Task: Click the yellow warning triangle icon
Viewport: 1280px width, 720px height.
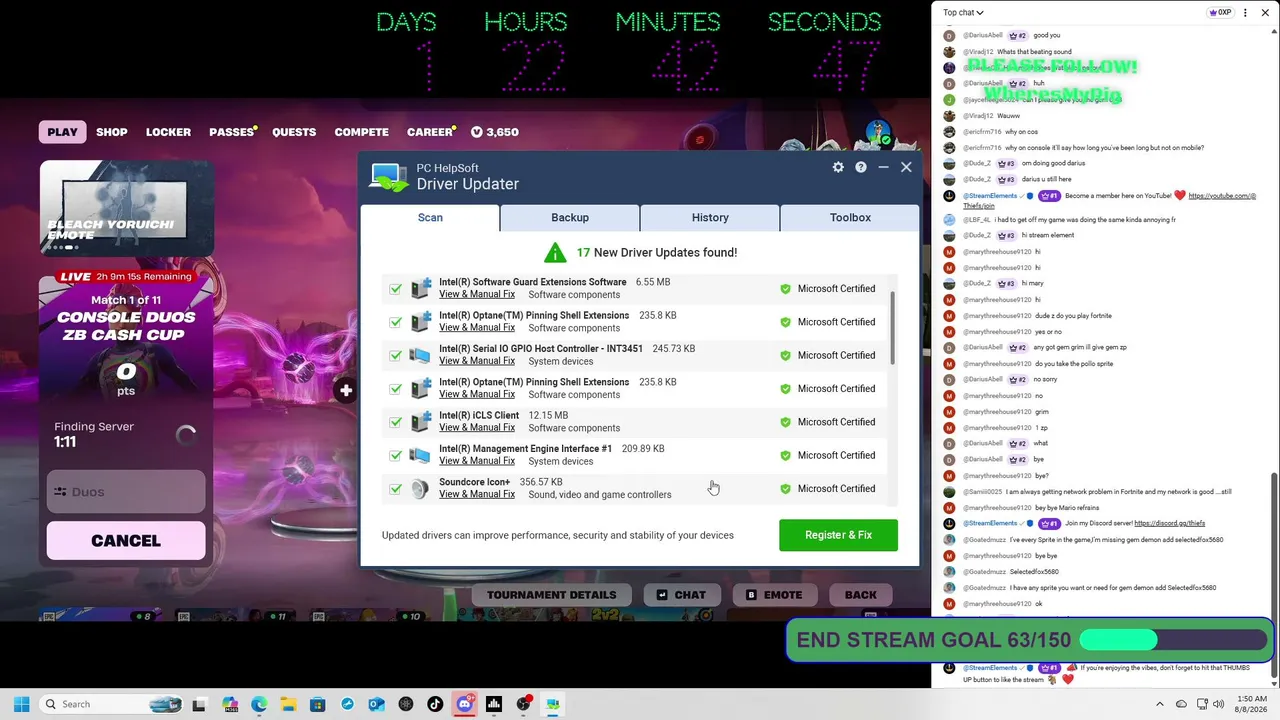Action: tap(555, 252)
